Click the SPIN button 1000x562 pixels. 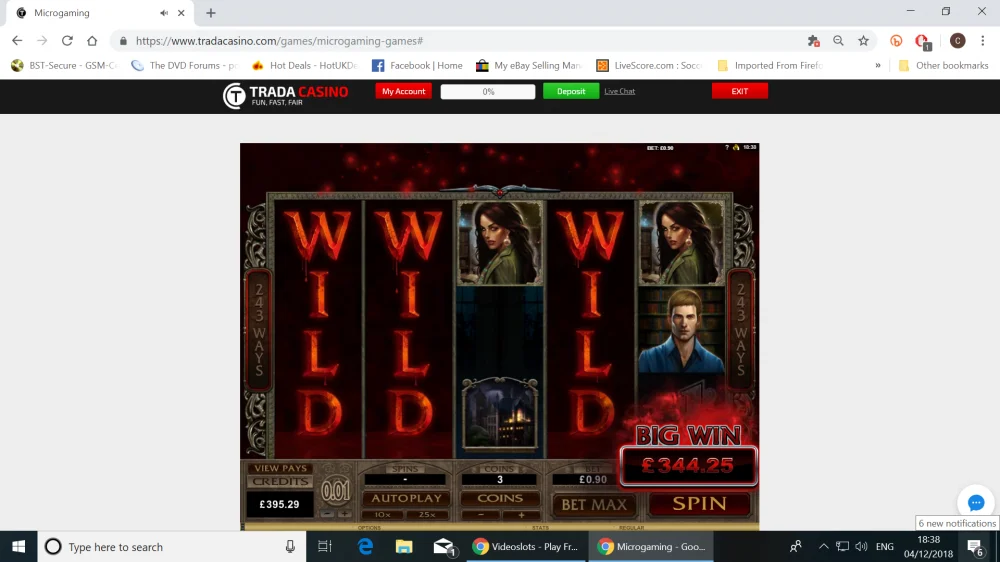coord(699,504)
